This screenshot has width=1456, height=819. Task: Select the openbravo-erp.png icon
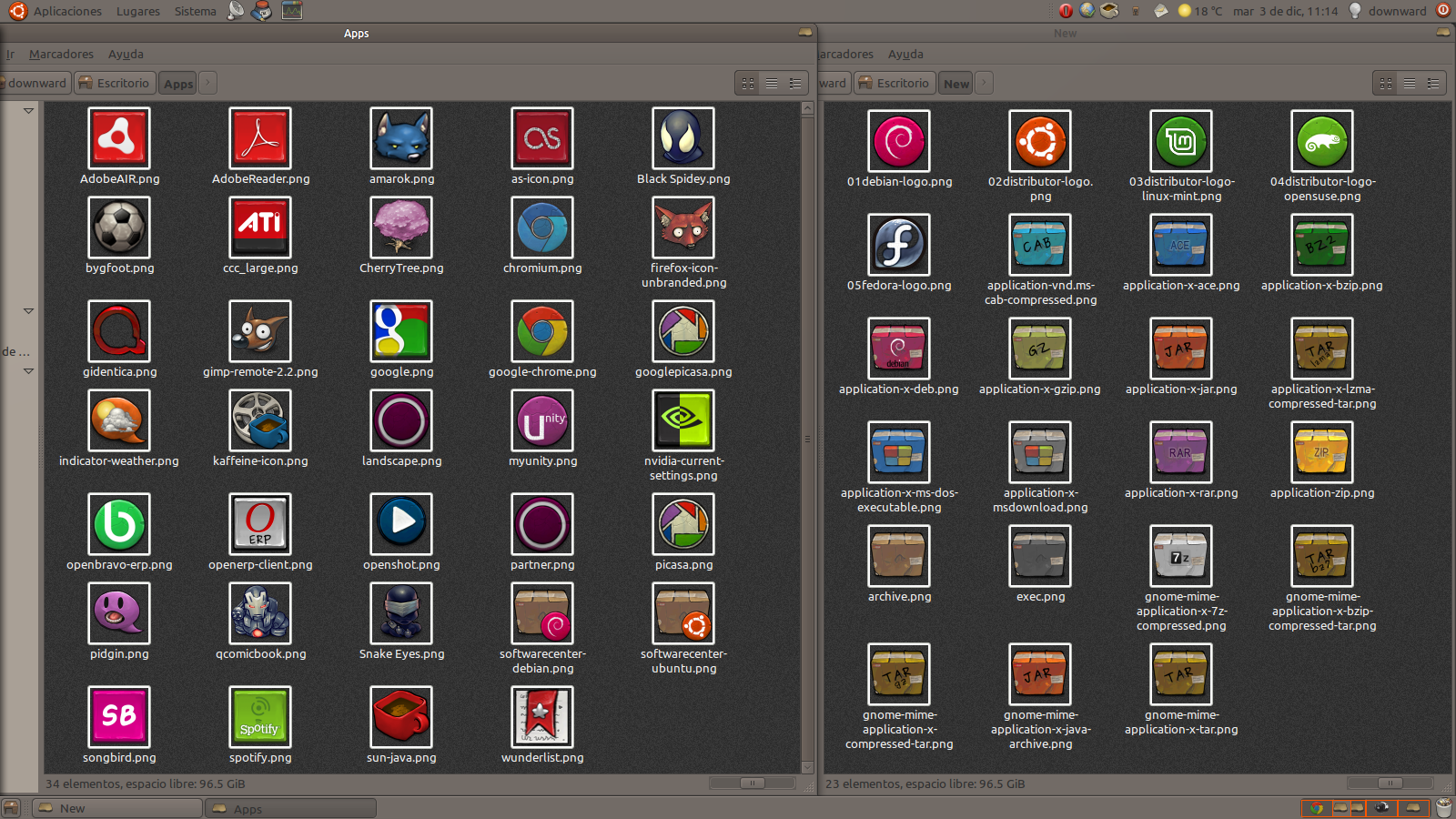119,524
